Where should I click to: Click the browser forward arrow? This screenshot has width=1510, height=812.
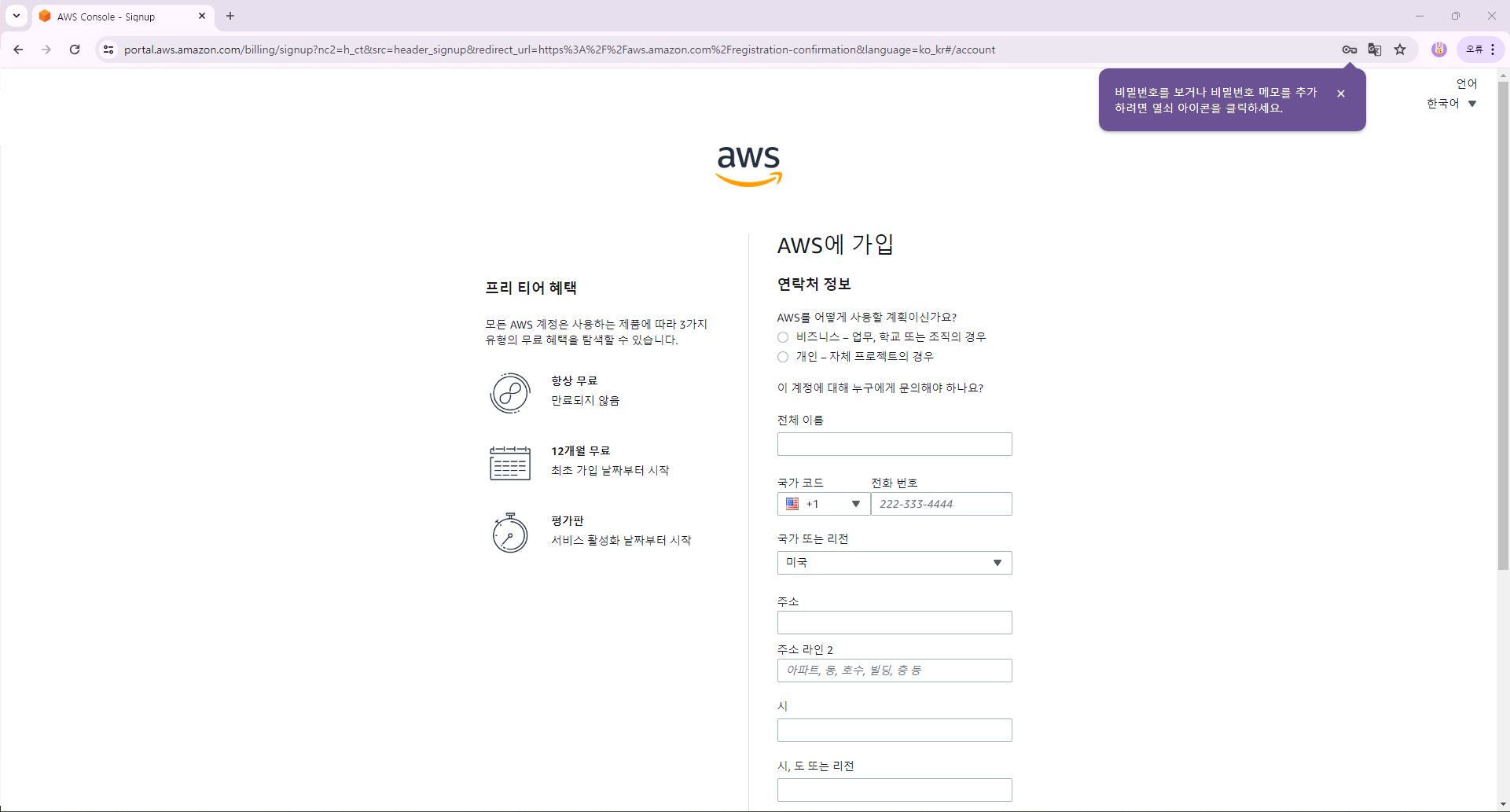tap(46, 50)
